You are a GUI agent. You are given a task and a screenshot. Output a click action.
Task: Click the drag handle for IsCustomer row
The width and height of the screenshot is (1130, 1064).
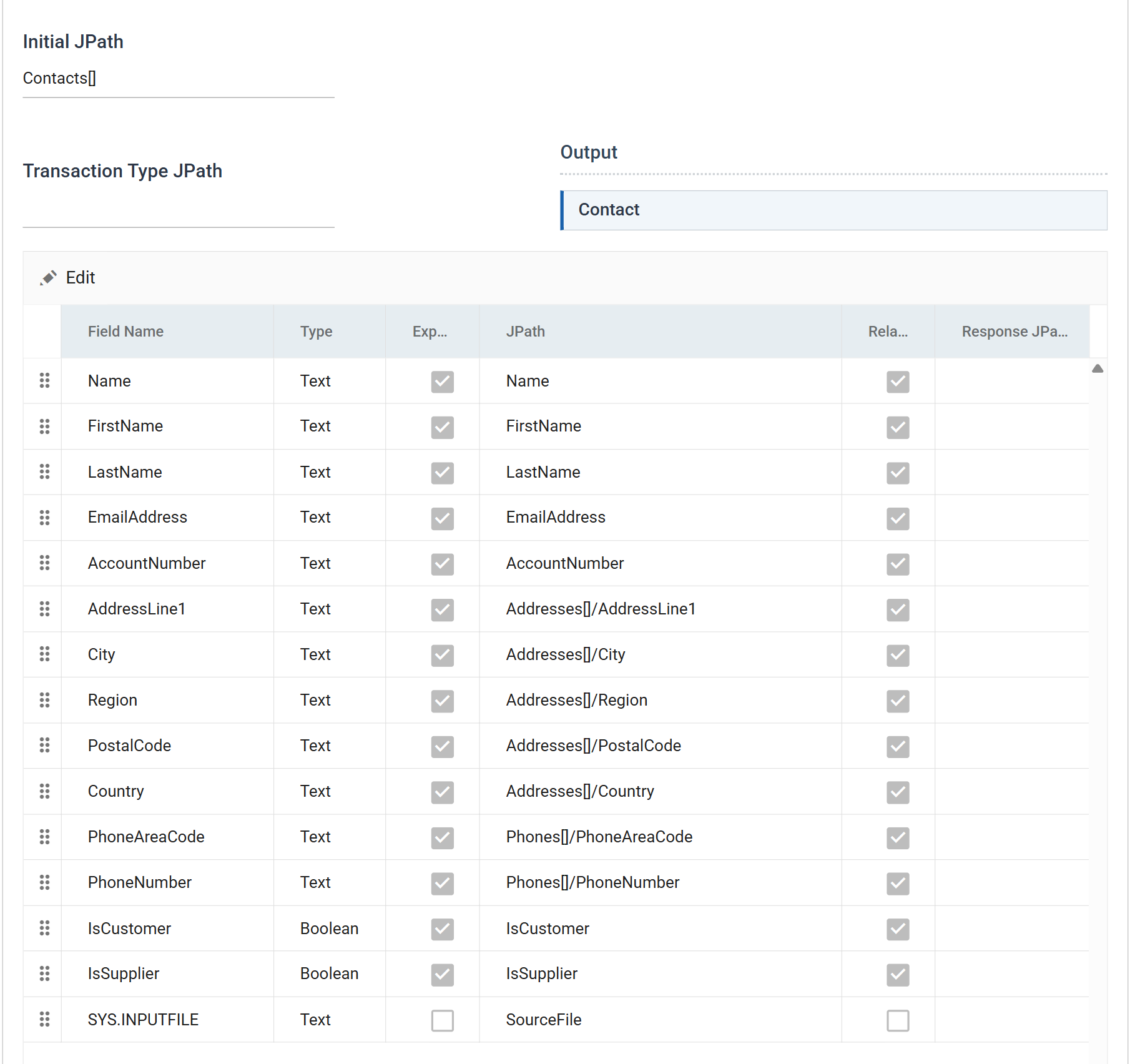44,928
